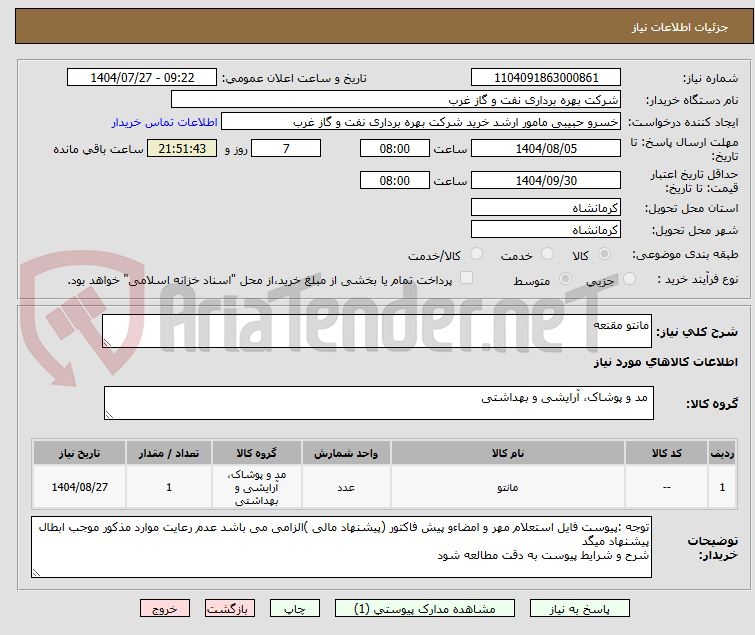Click the price validity date 1404/09/30

(546, 180)
